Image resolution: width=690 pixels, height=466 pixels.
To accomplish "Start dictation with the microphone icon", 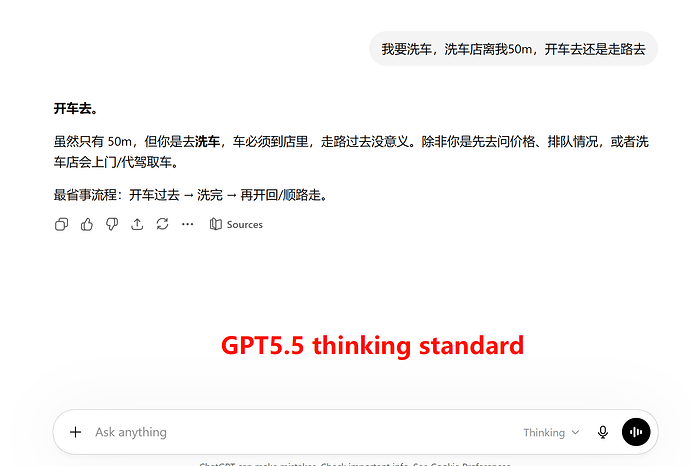I will pos(603,433).
